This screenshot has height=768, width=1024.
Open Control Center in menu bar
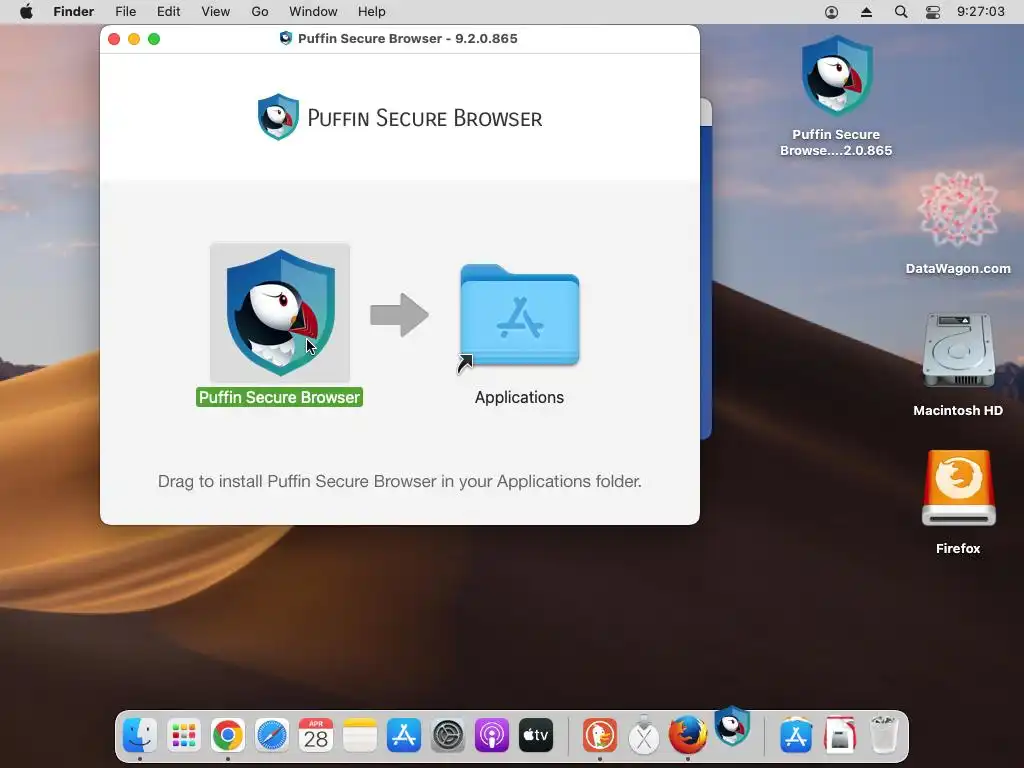(x=933, y=12)
